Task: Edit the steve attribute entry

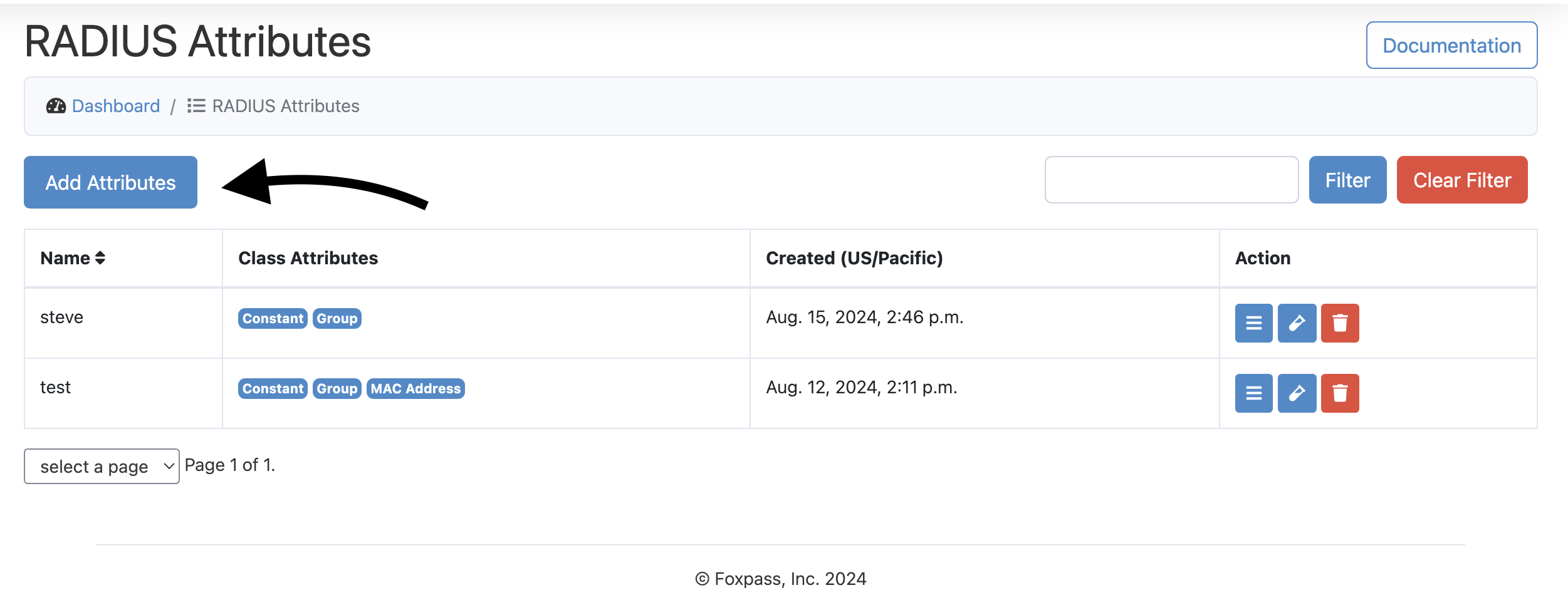Action: pyautogui.click(x=1297, y=323)
